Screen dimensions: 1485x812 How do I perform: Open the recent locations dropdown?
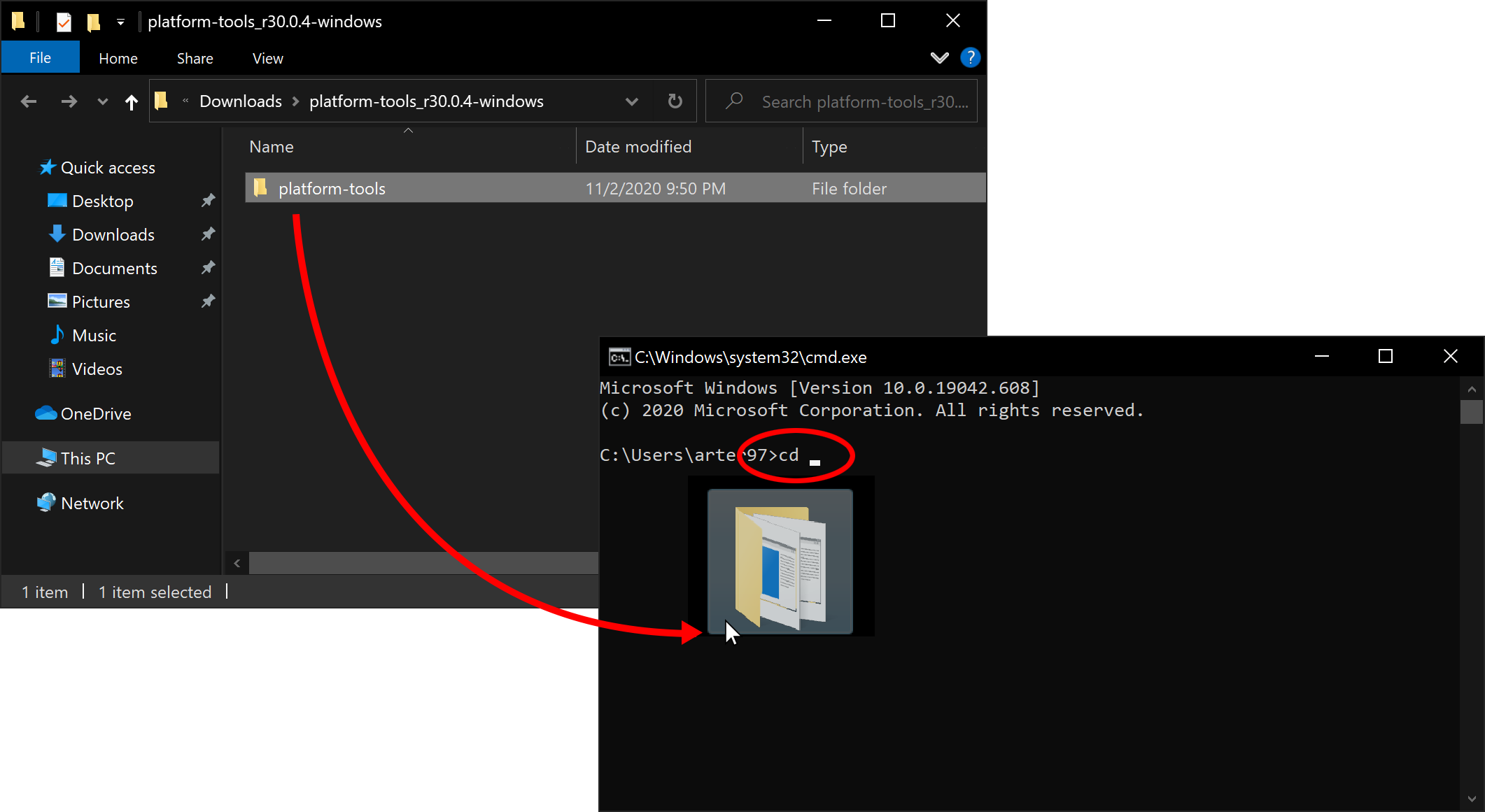point(103,102)
